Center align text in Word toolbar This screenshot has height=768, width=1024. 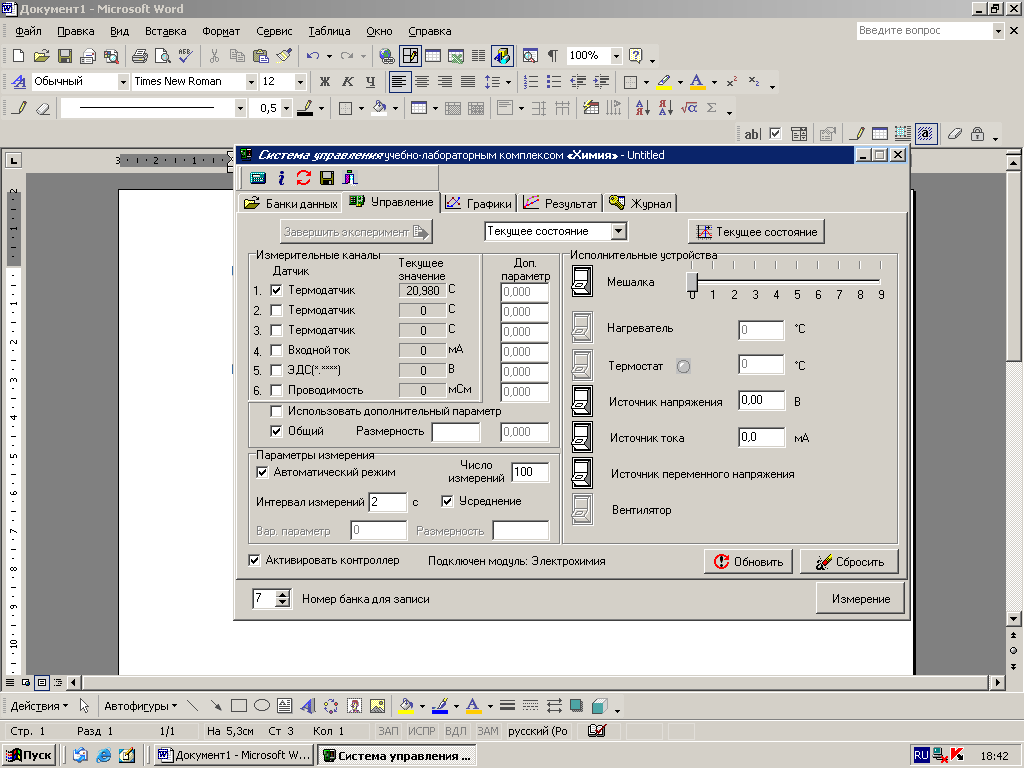(x=422, y=82)
